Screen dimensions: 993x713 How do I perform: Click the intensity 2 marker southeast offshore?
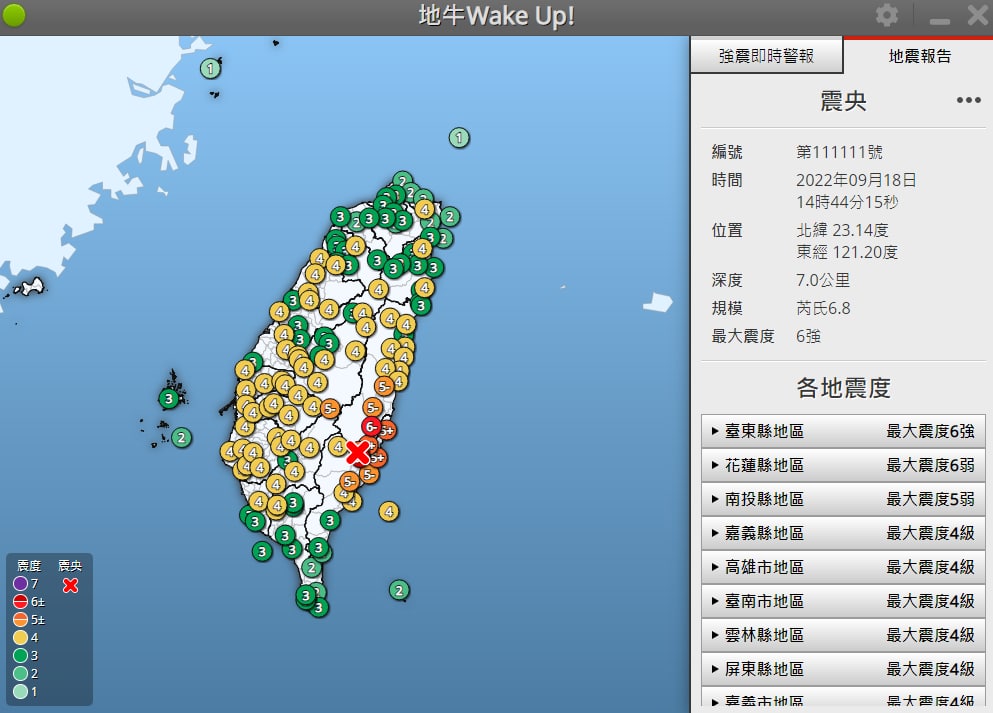click(399, 591)
